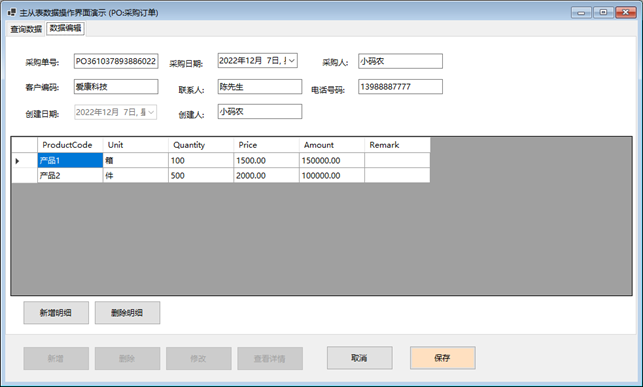Open the disabled 创建日期 date dropdown

[151, 112]
